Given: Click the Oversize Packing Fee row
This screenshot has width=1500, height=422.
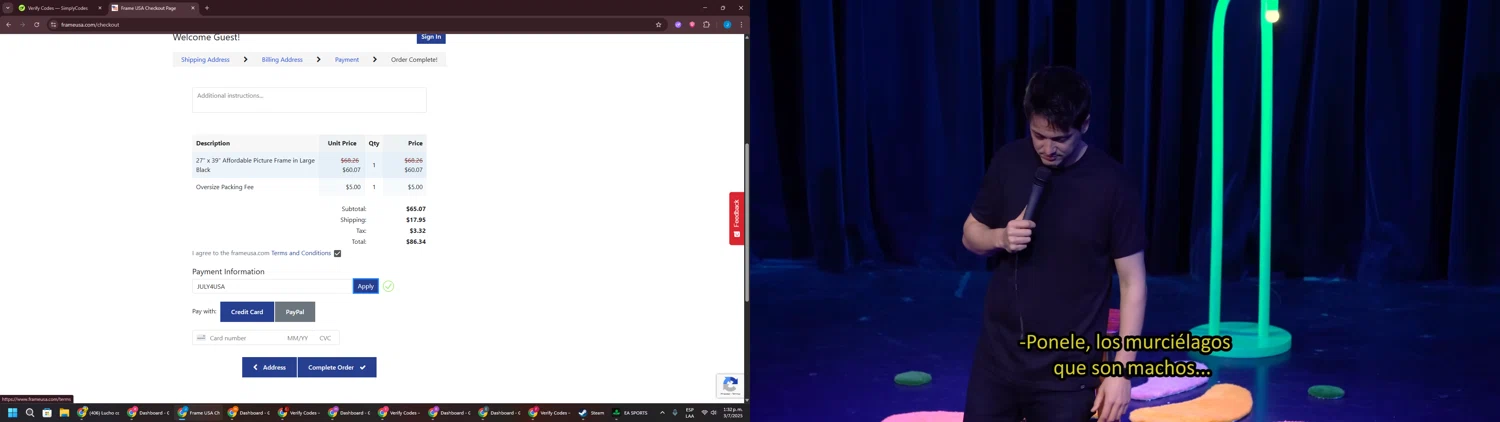Looking at the screenshot, I should [x=309, y=187].
